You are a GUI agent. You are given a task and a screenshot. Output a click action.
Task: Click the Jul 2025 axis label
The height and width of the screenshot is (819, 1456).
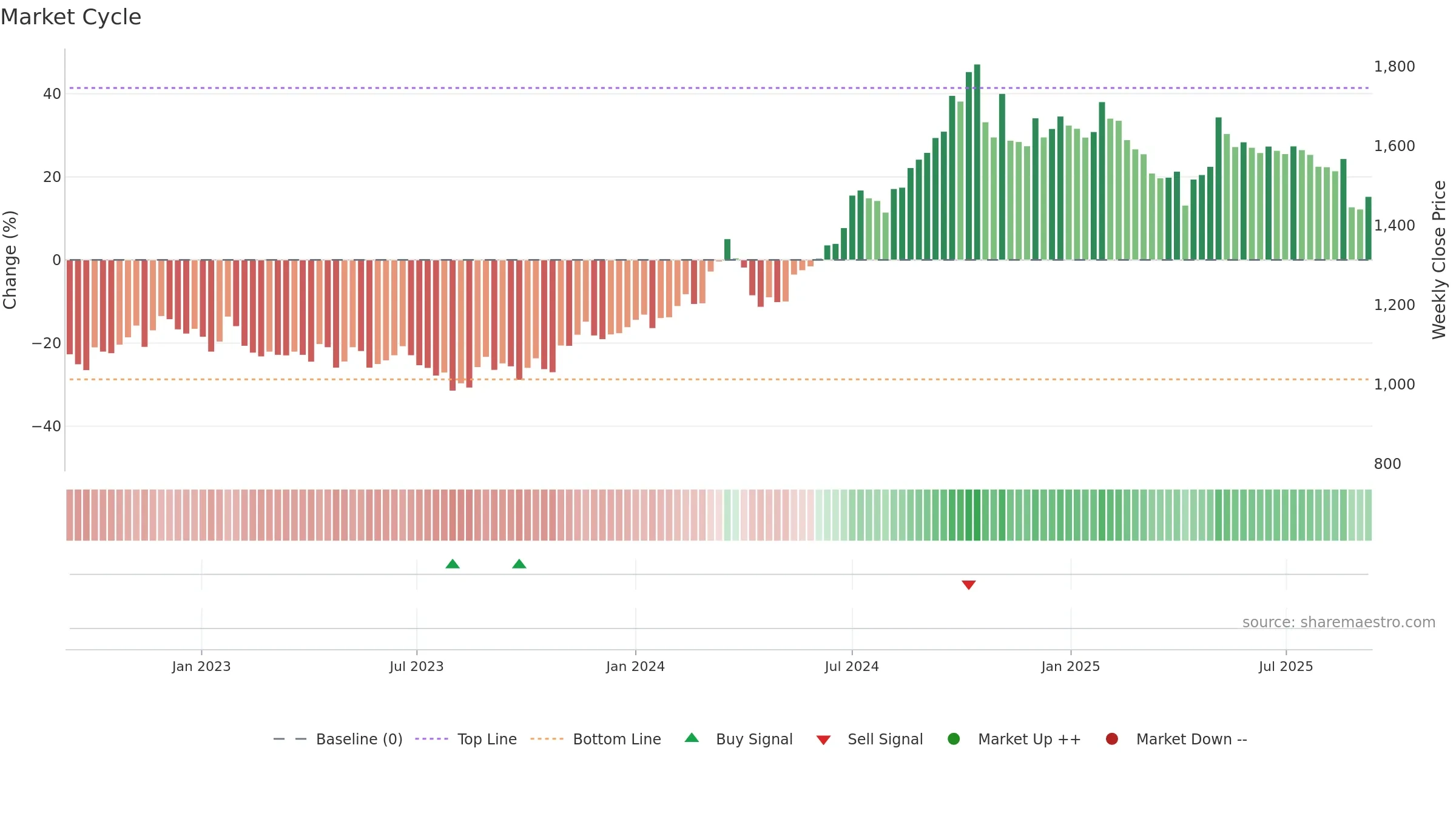[1286, 667]
